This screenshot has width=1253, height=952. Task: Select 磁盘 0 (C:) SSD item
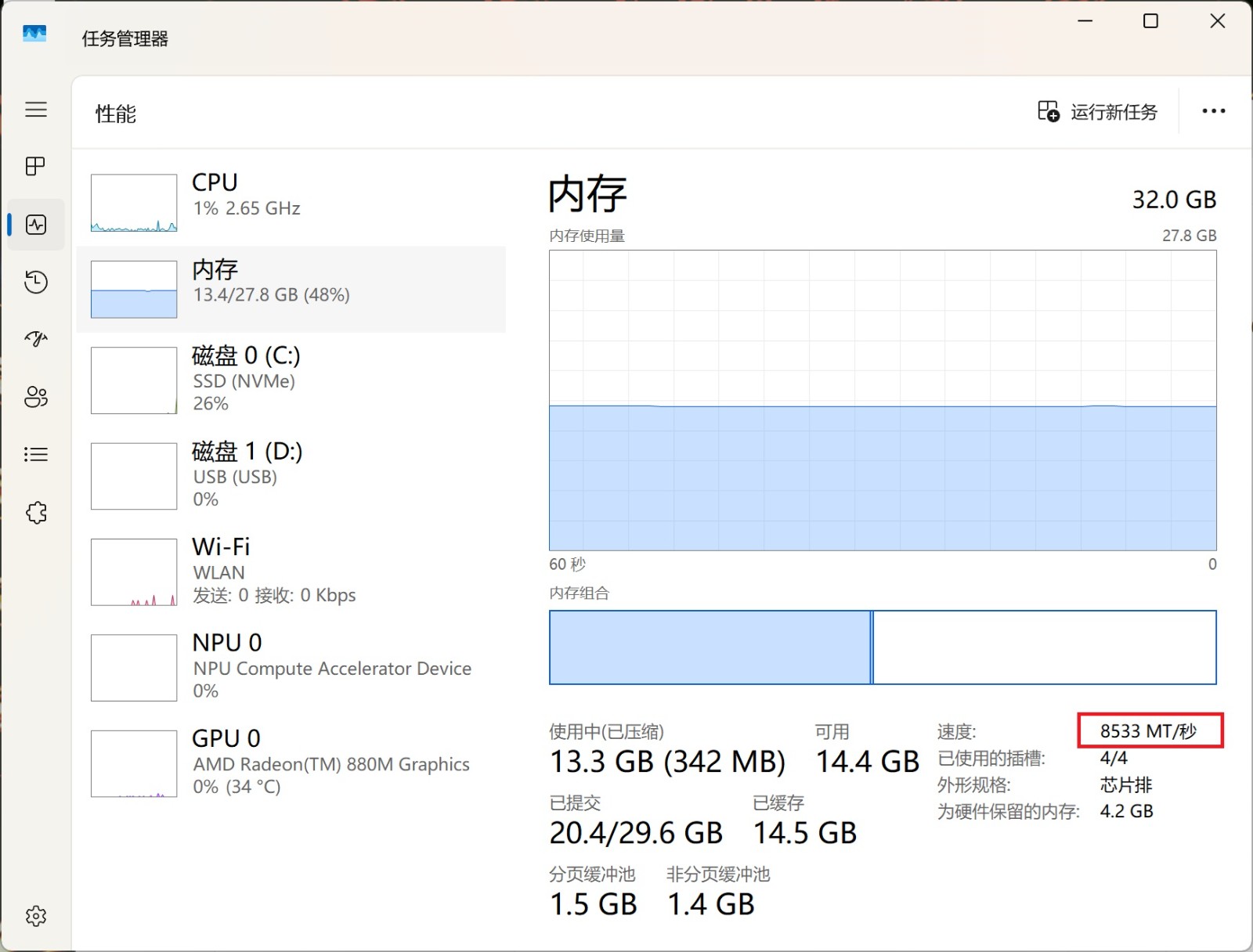click(291, 379)
